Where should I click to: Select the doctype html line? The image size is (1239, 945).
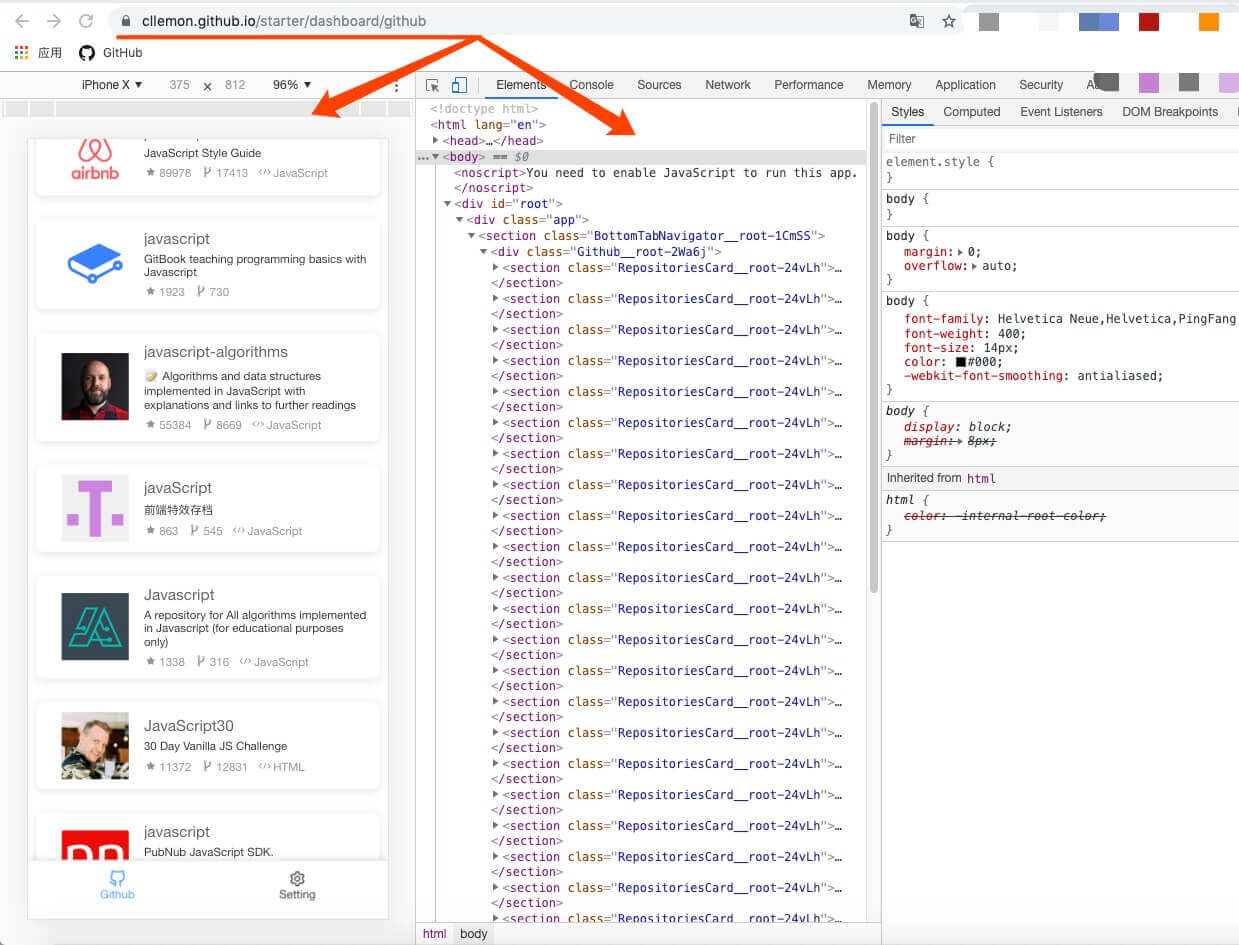pyautogui.click(x=484, y=109)
